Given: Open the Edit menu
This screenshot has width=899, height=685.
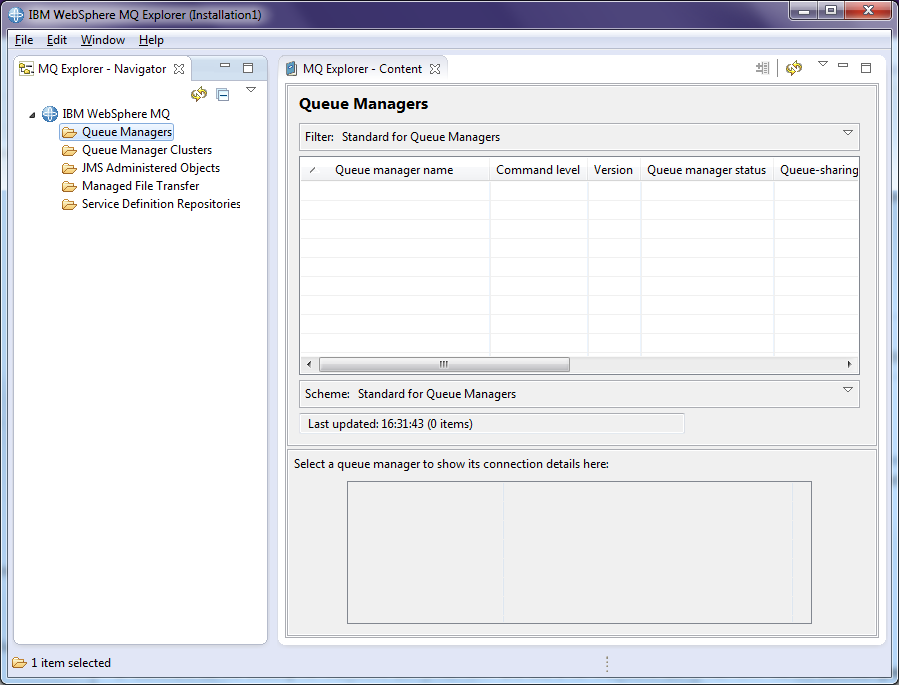Looking at the screenshot, I should click(57, 40).
